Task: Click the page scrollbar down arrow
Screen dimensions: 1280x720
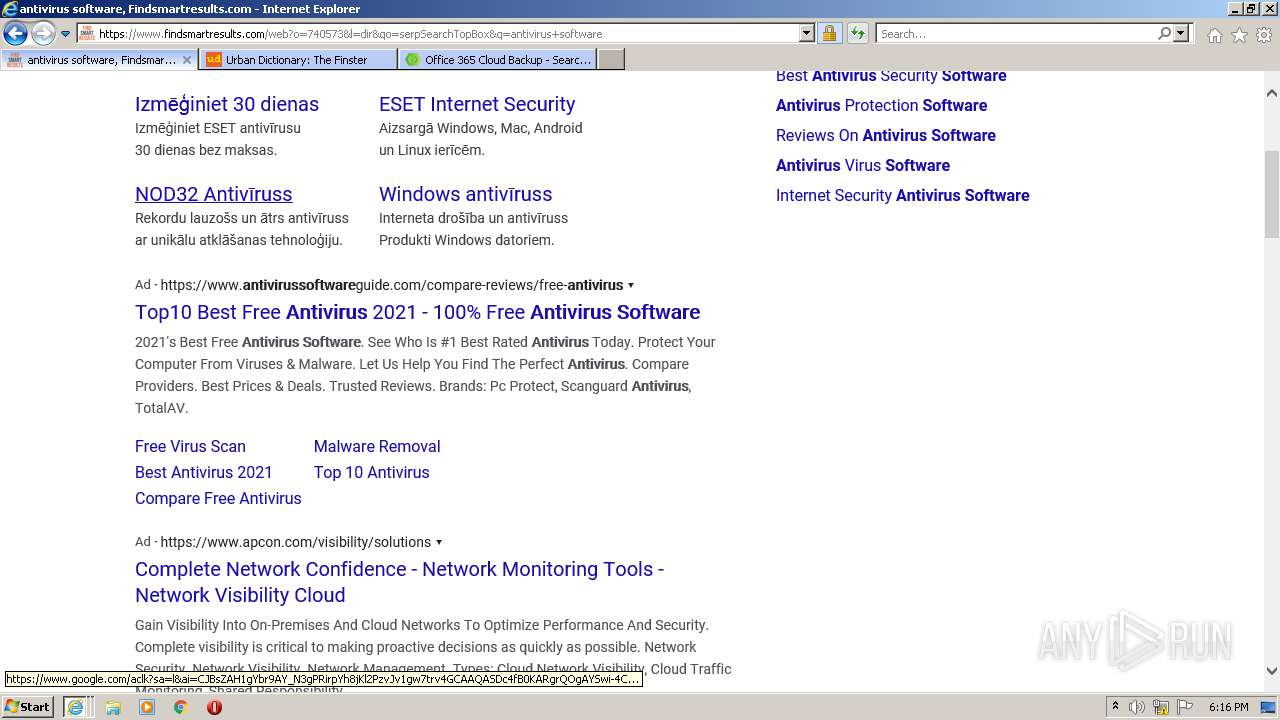Action: click(1272, 671)
